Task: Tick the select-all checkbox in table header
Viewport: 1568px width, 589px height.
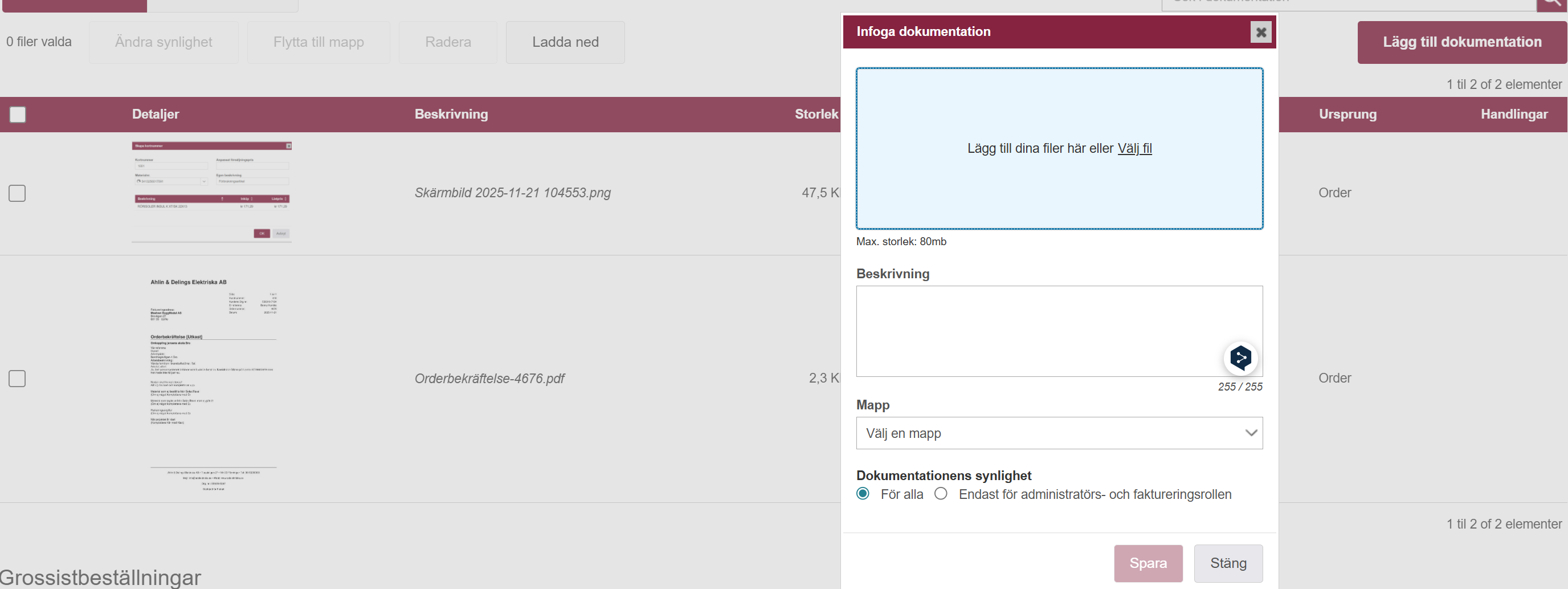Action: point(18,115)
